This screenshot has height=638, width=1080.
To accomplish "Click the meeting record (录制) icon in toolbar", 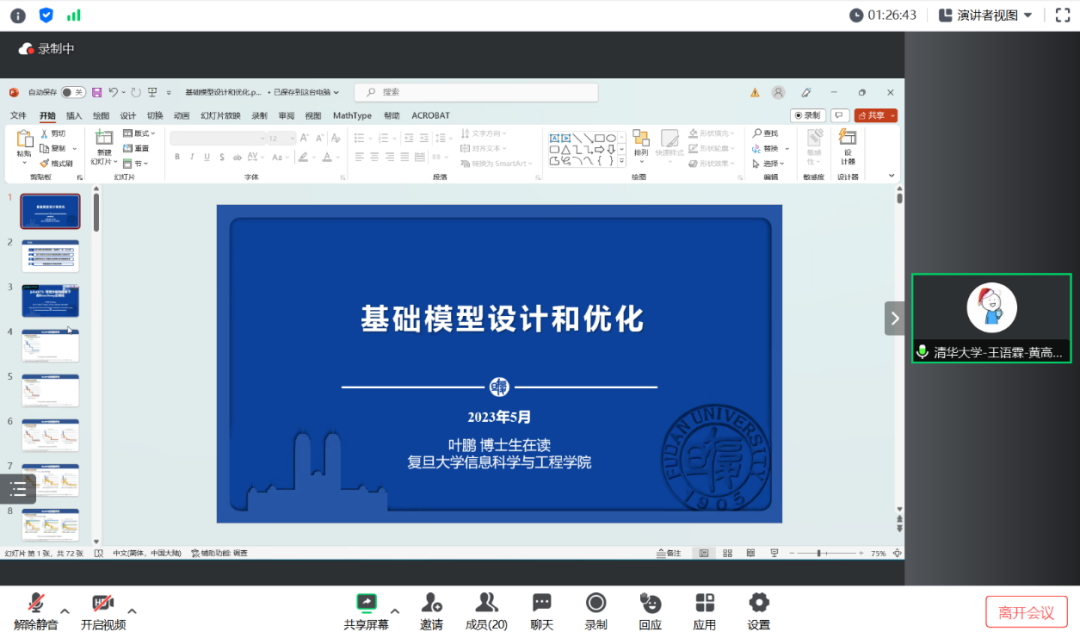I will [x=596, y=604].
